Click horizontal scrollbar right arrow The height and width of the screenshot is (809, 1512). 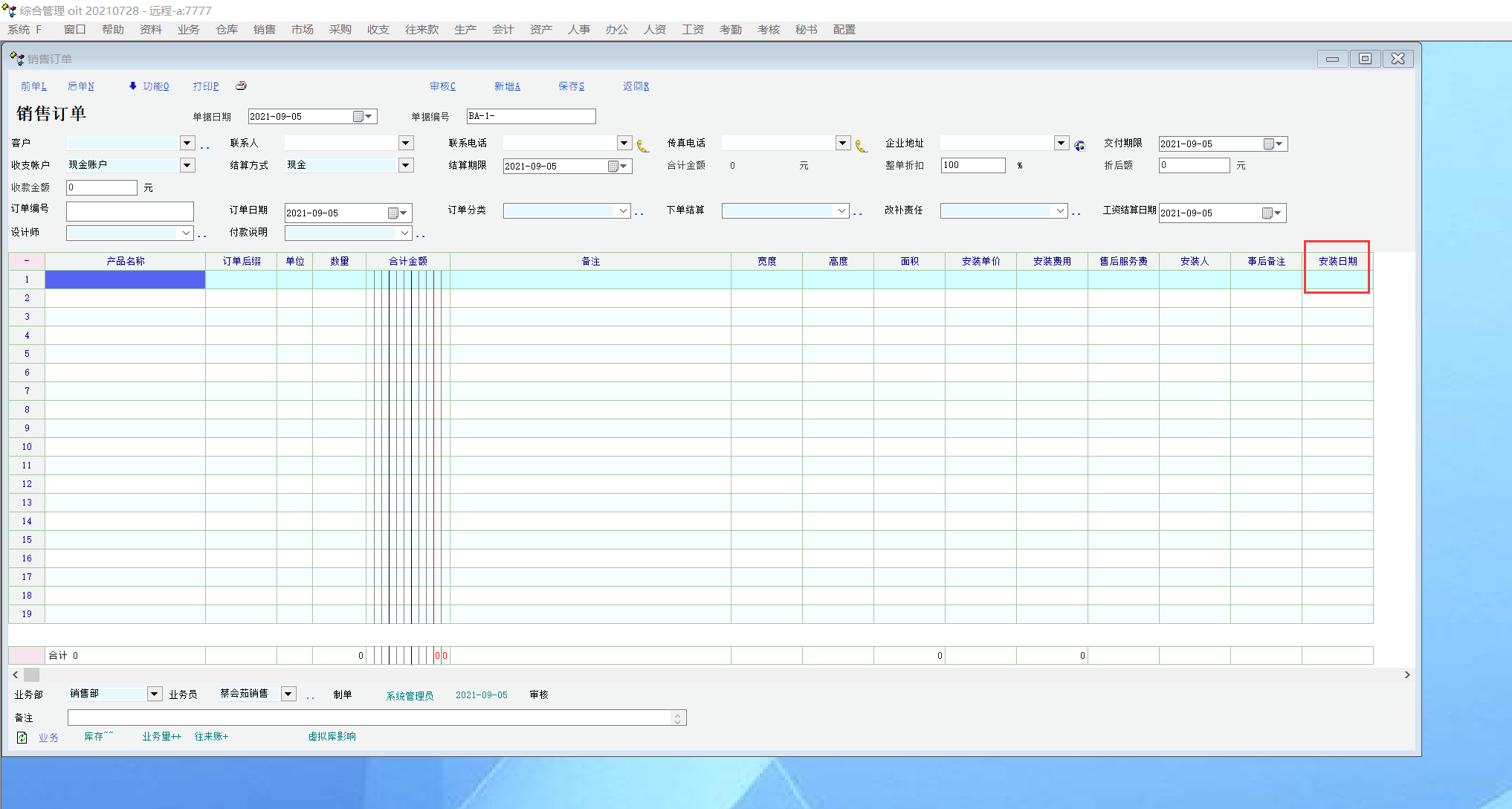pyautogui.click(x=1406, y=675)
